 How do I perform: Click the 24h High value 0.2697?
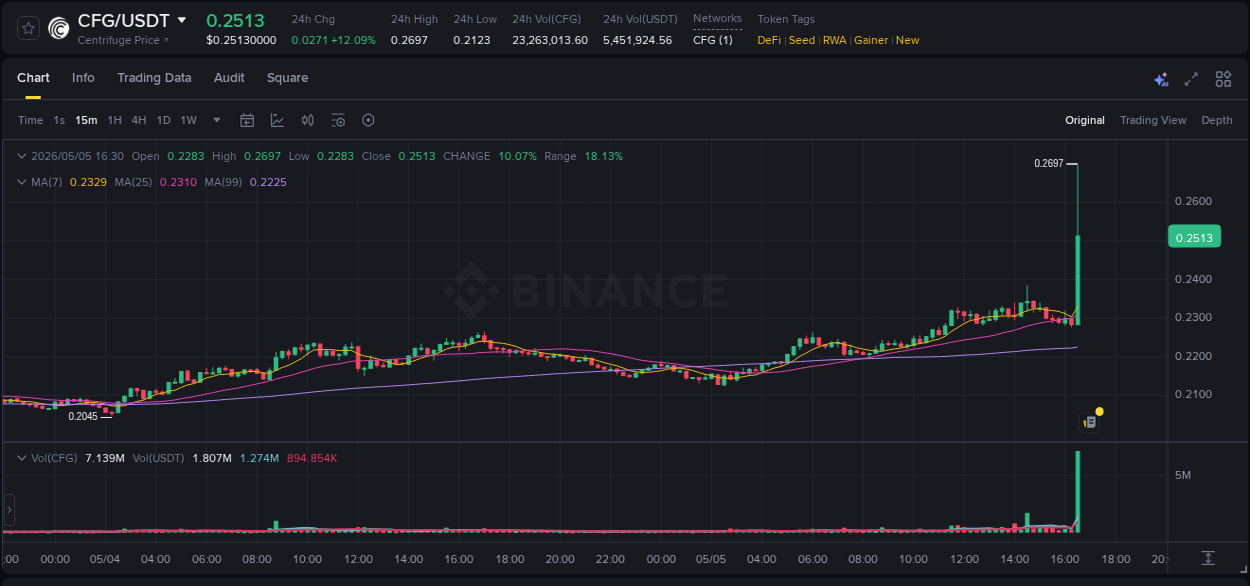pyautogui.click(x=407, y=40)
